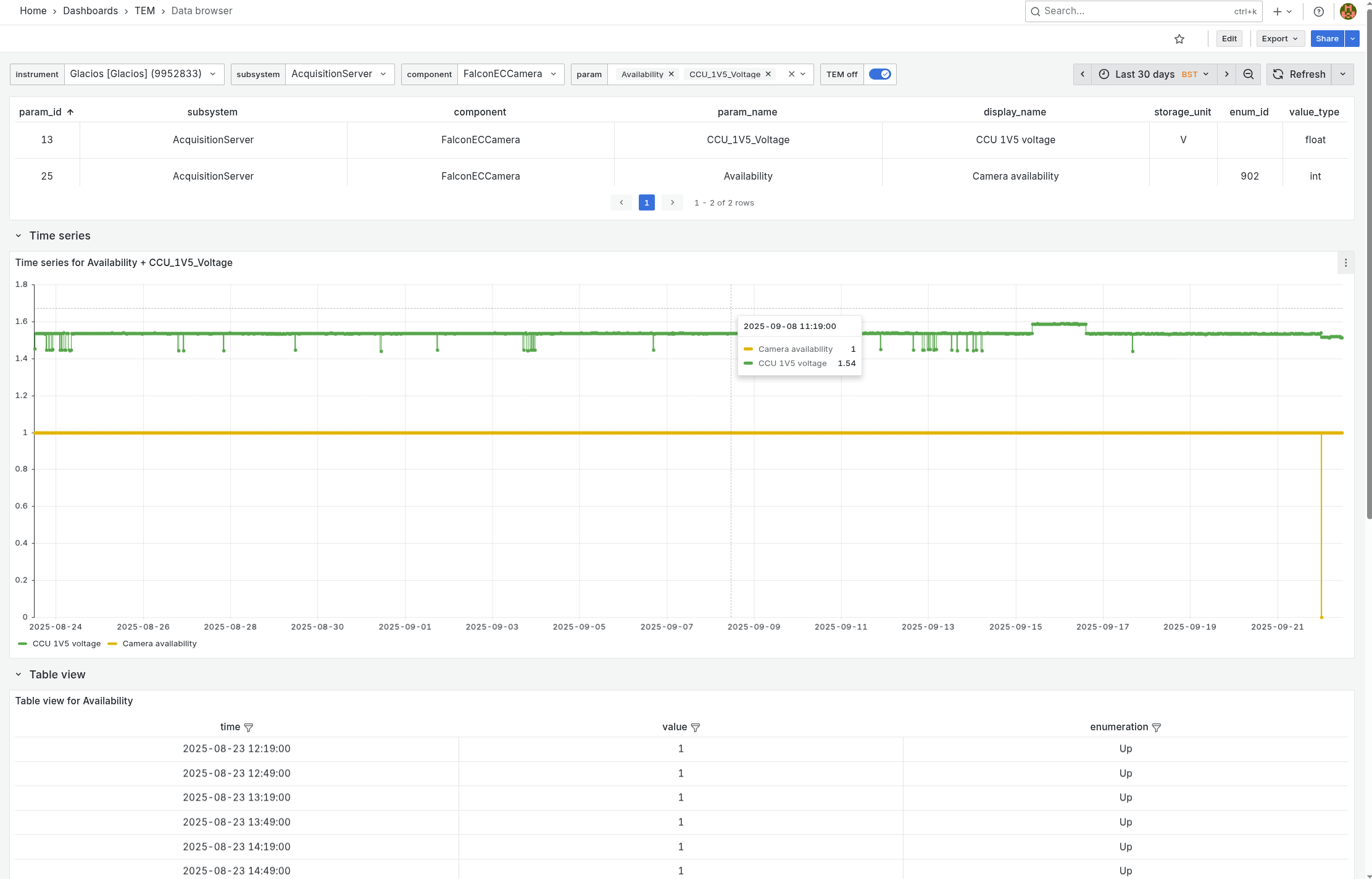Image resolution: width=1372 pixels, height=879 pixels.
Task: Mark dashboard as favorite with star icon
Action: (1179, 39)
